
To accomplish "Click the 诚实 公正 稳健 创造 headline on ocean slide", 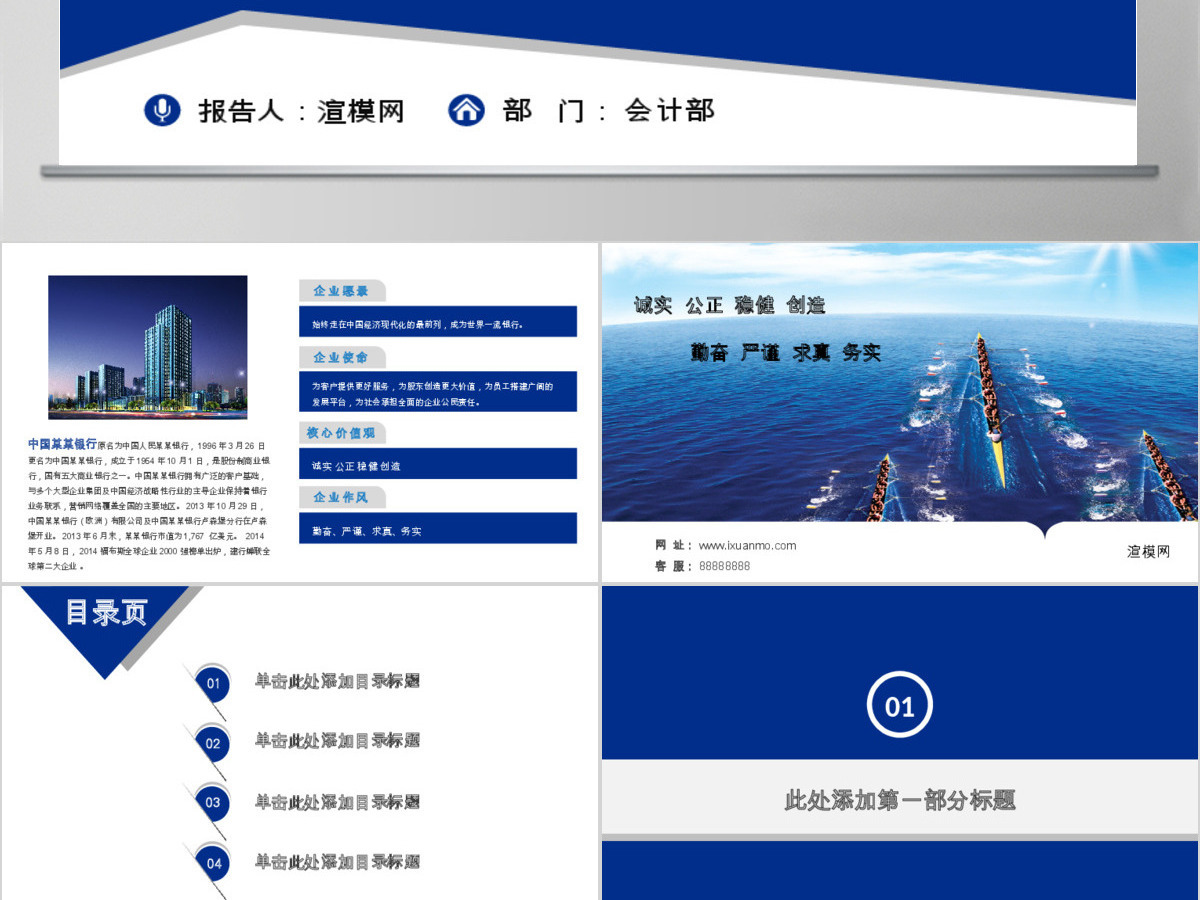I will pos(730,306).
